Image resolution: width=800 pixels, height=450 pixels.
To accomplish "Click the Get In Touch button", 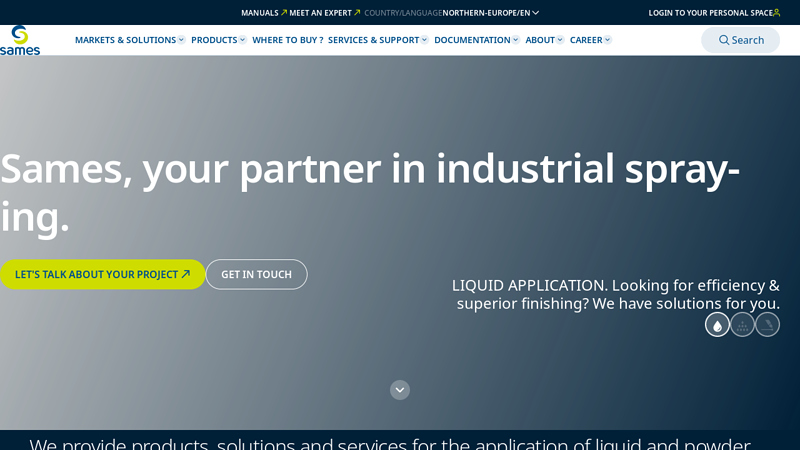I will tap(256, 274).
